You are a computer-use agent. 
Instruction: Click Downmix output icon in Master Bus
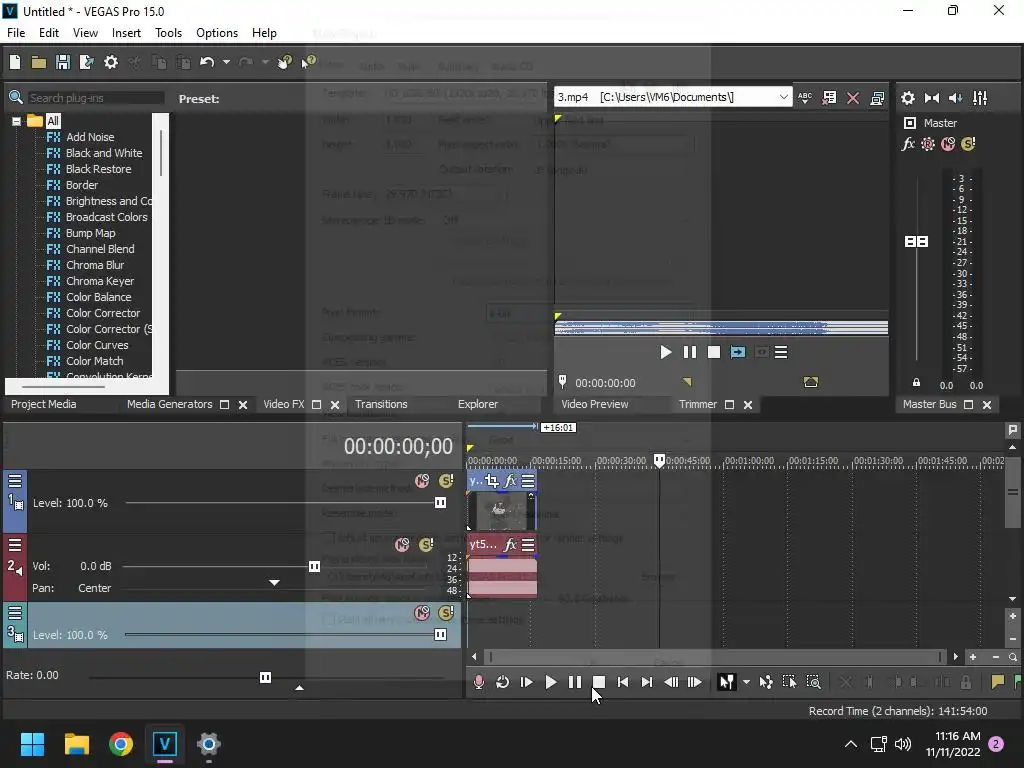point(932,98)
